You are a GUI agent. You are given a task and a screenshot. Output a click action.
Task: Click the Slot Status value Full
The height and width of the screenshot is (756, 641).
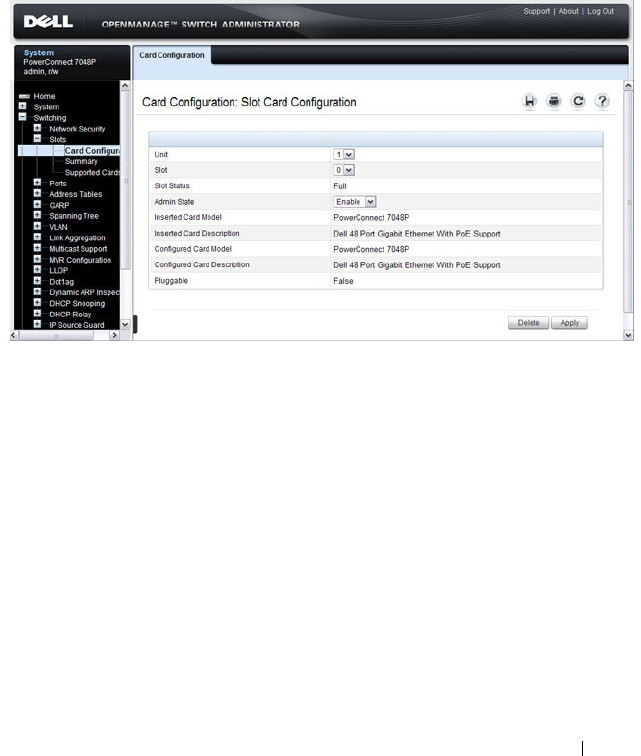340,186
